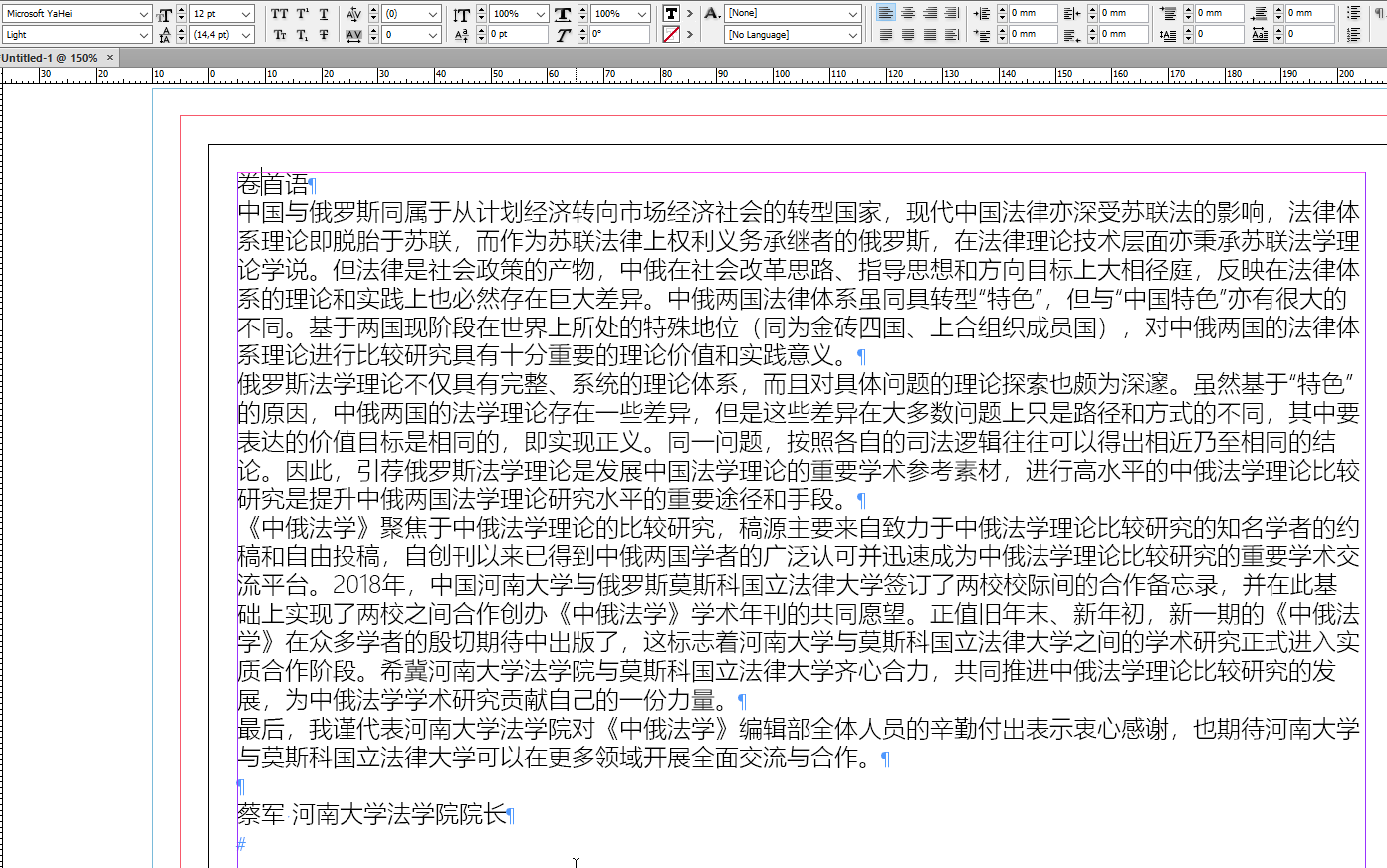Screen dimensions: 1387x868
Task: Apply Small Caps formatting
Action: (x=280, y=35)
